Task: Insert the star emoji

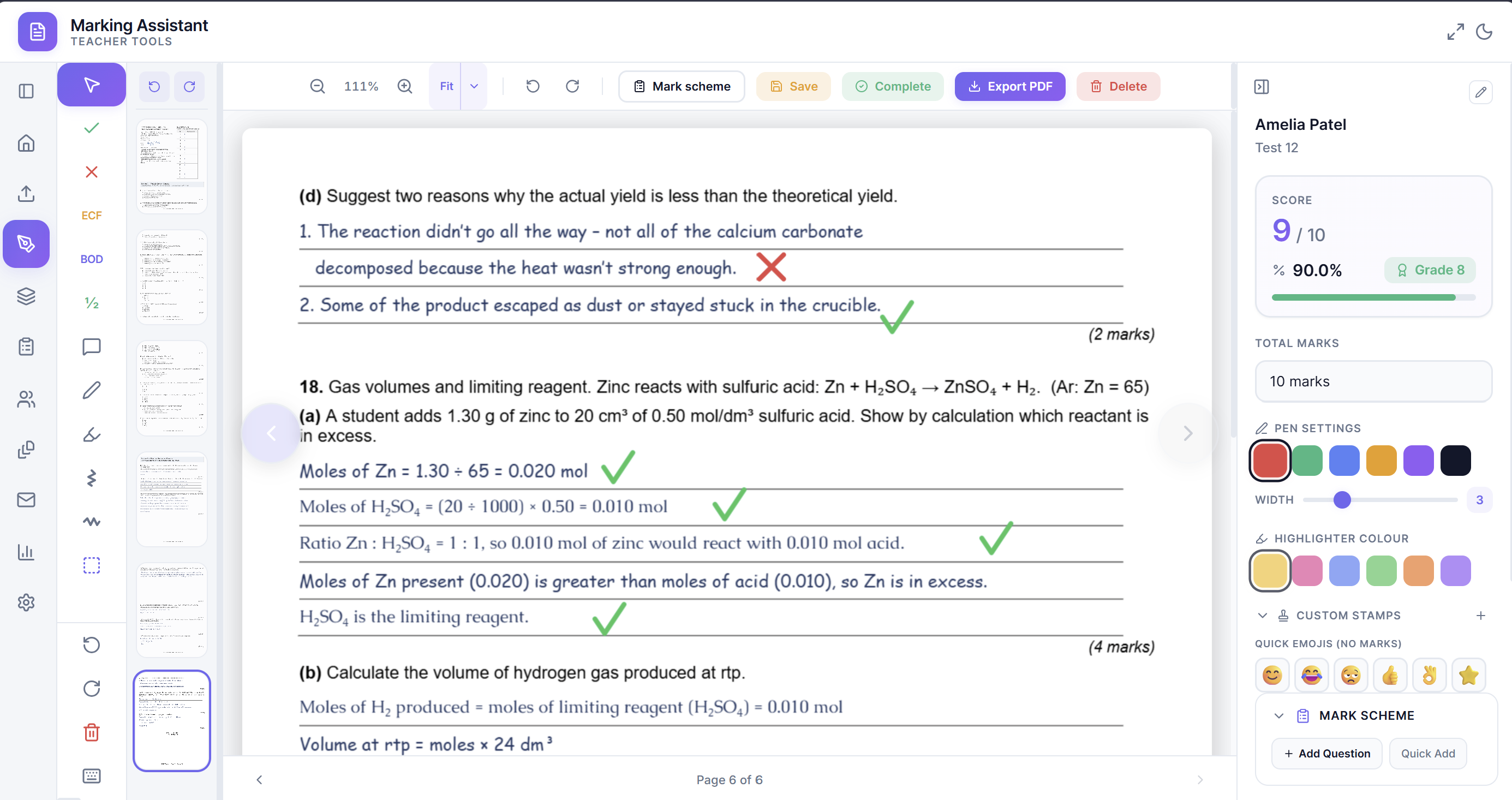Action: pos(1468,676)
